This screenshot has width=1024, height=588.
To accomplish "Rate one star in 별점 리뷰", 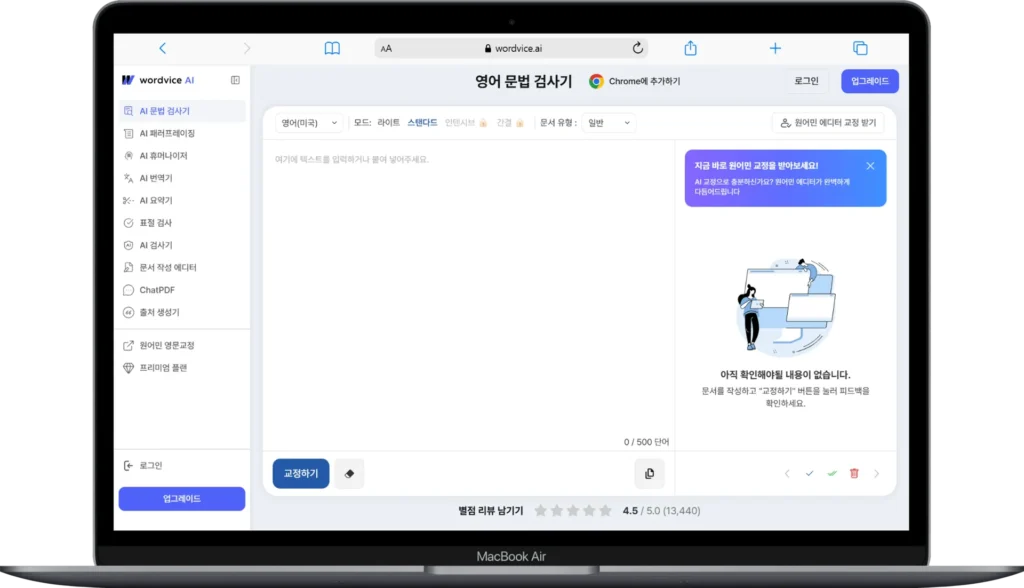I will (x=540, y=511).
